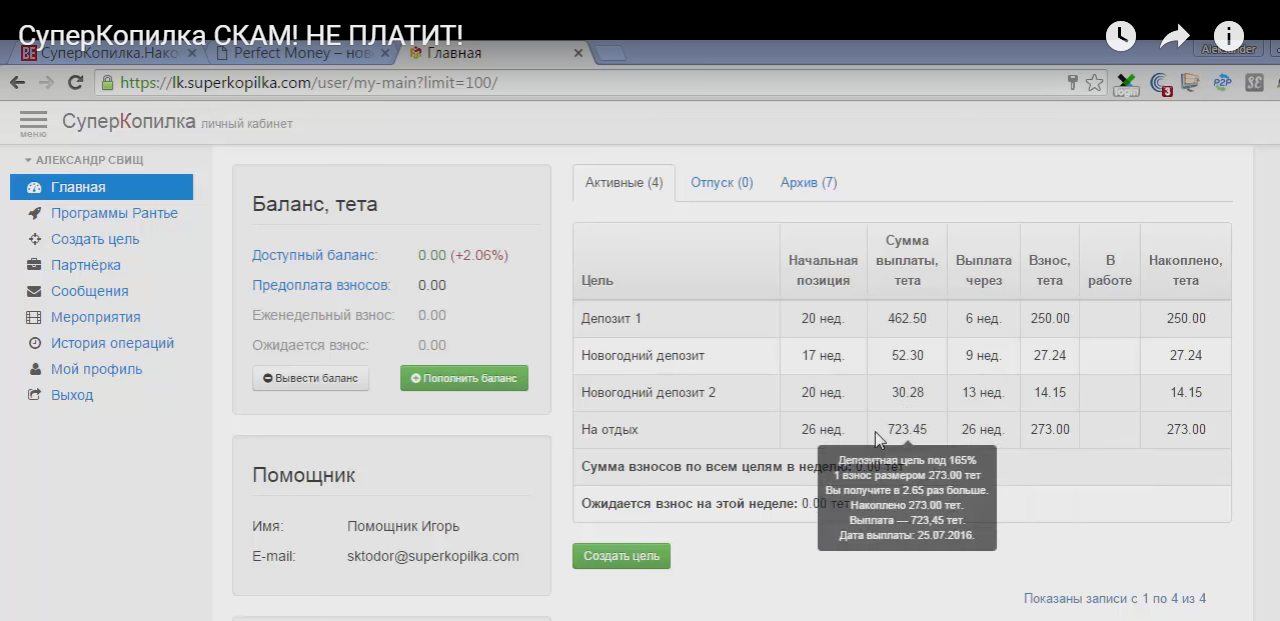Reload the page with the refresh icon
The image size is (1280, 621).
[75, 83]
